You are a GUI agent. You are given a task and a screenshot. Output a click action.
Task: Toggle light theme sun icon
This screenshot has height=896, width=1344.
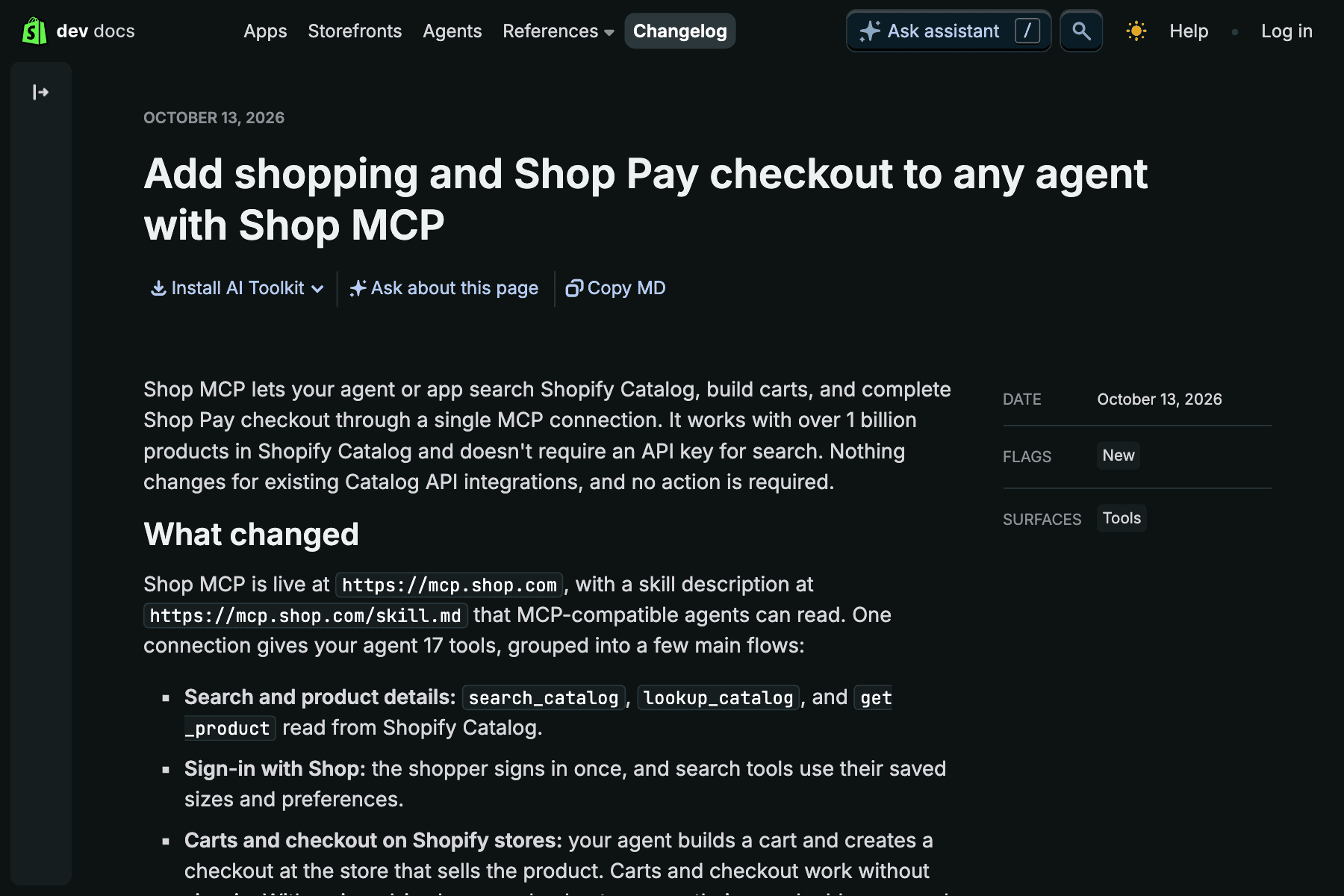coord(1136,31)
